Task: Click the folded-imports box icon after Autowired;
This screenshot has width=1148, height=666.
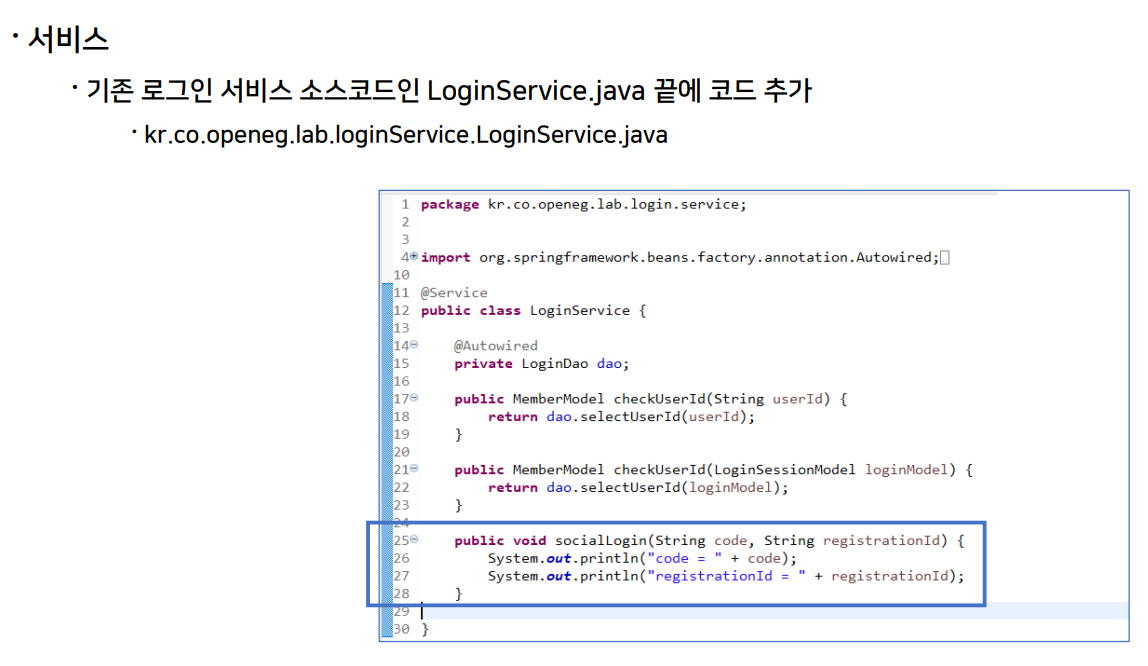Action: (945, 258)
